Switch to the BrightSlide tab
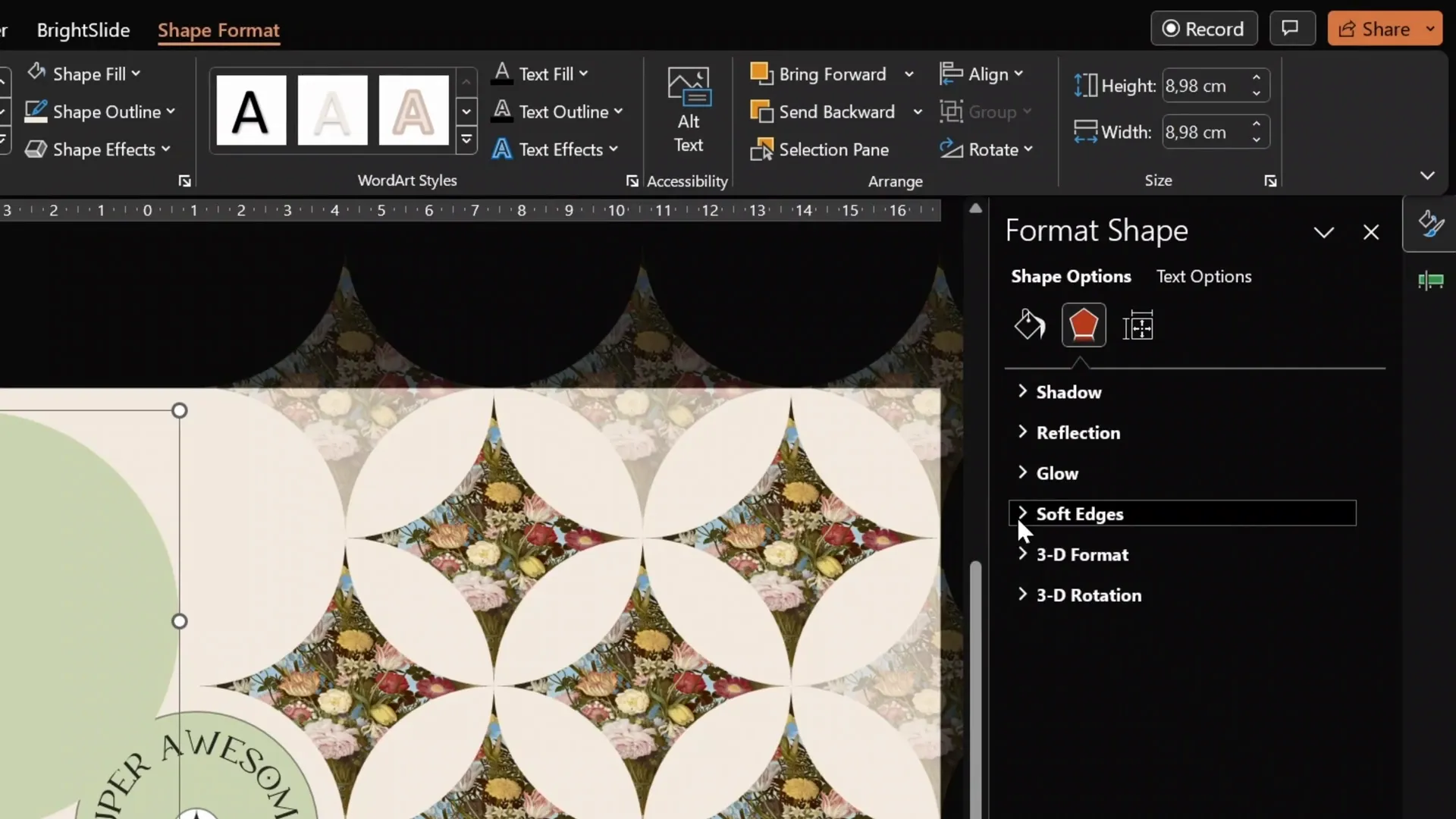The width and height of the screenshot is (1456, 819). [83, 30]
